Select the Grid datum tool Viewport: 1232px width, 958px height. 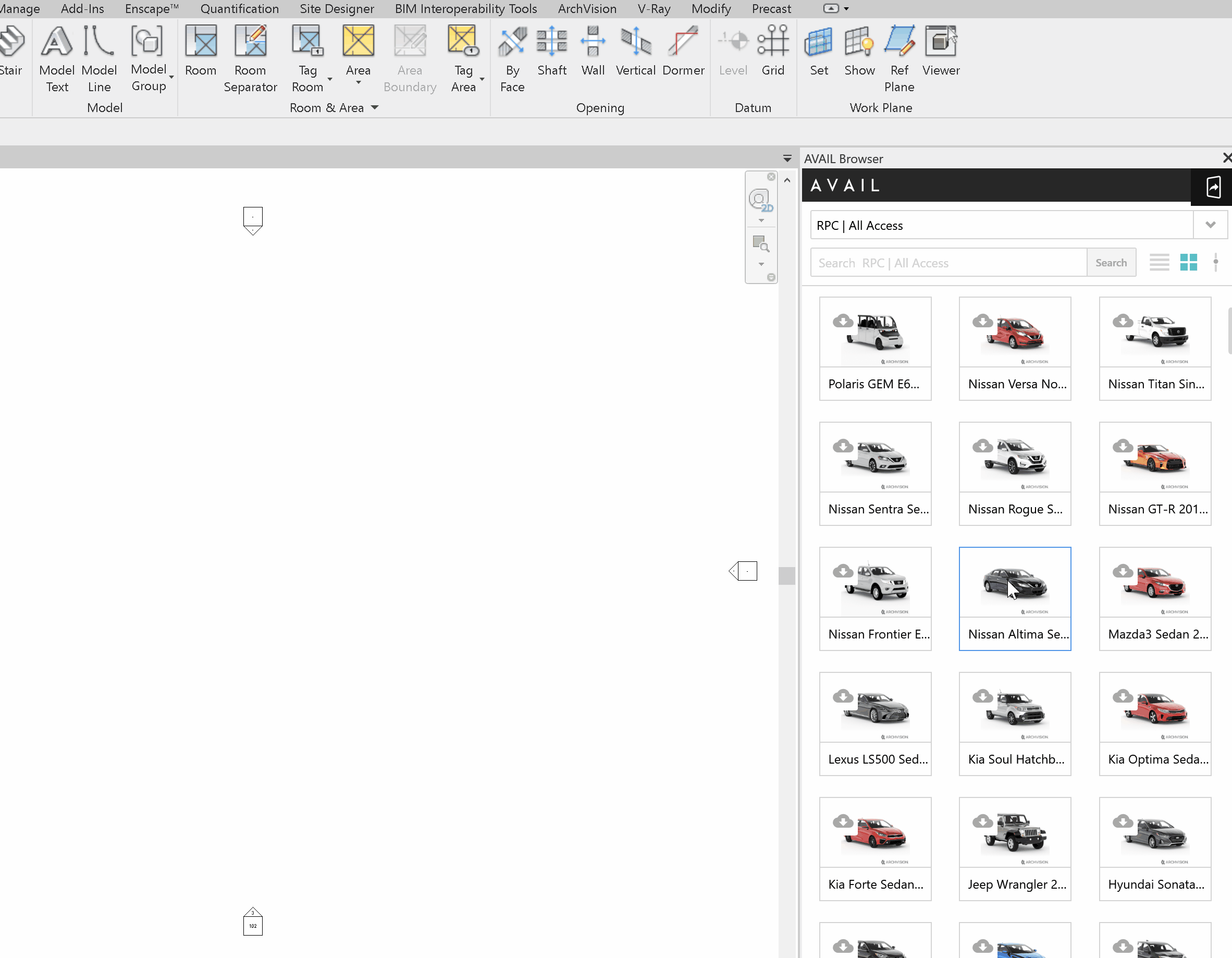(x=773, y=51)
